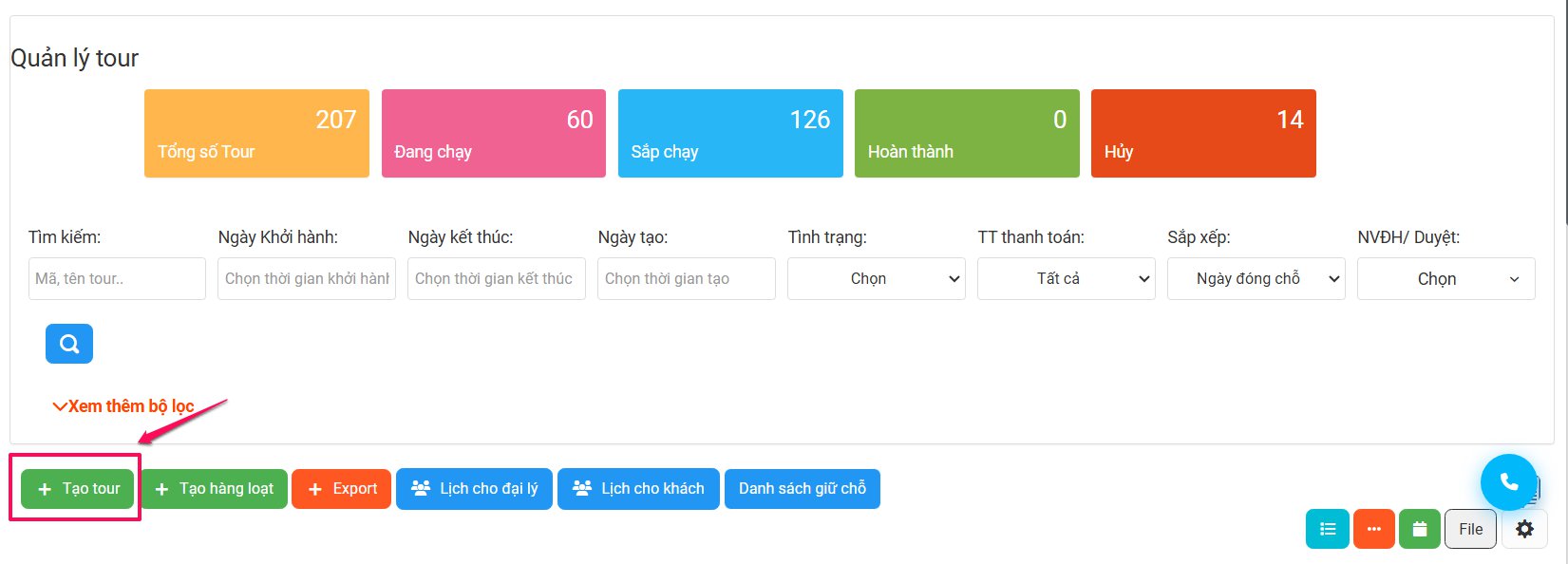Viewport: 1568px width, 564px height.
Task: Expand Xem thêm bộ lọc filters
Action: pos(123,406)
